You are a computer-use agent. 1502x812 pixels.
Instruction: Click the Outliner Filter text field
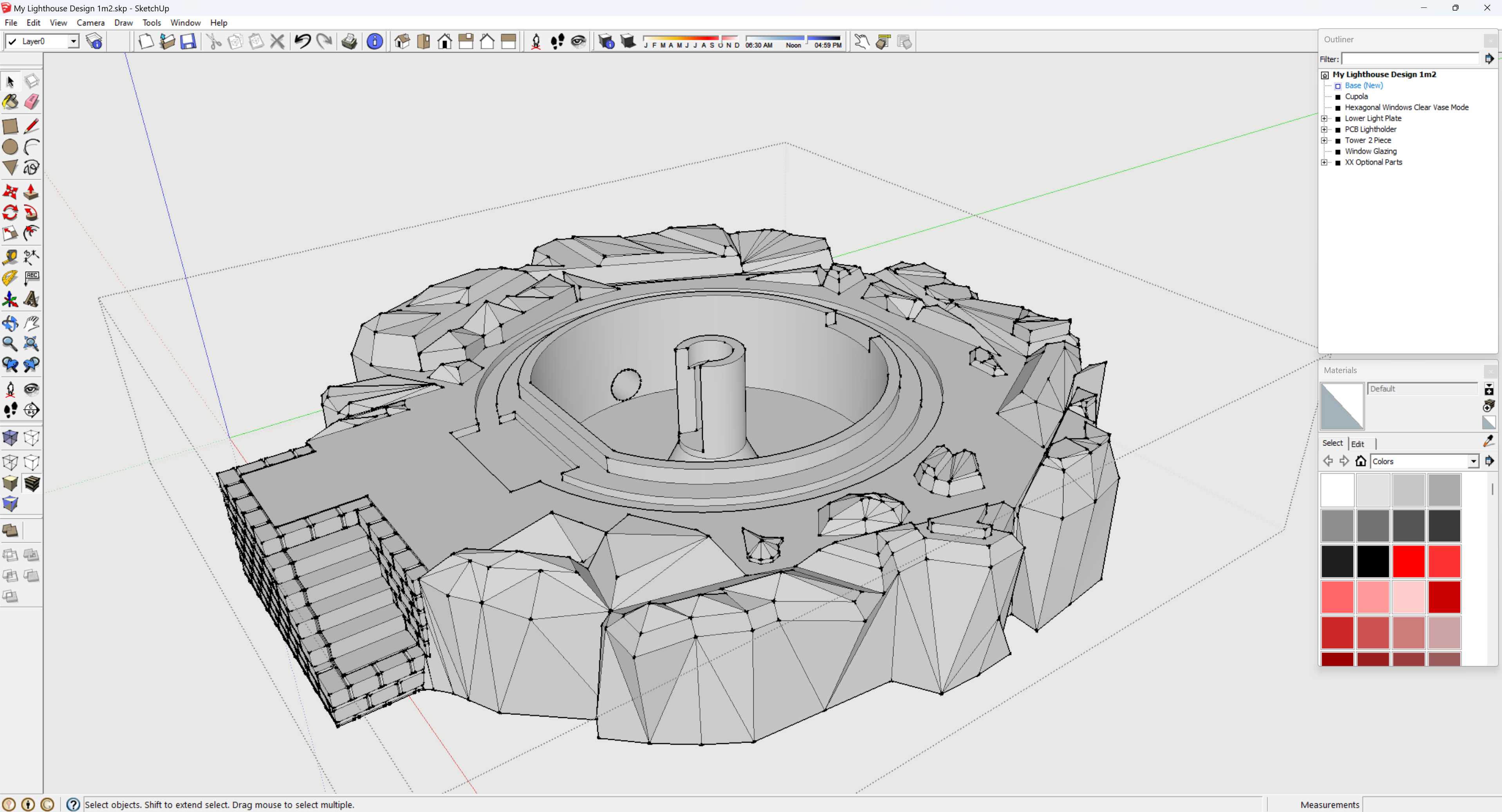pyautogui.click(x=1410, y=59)
